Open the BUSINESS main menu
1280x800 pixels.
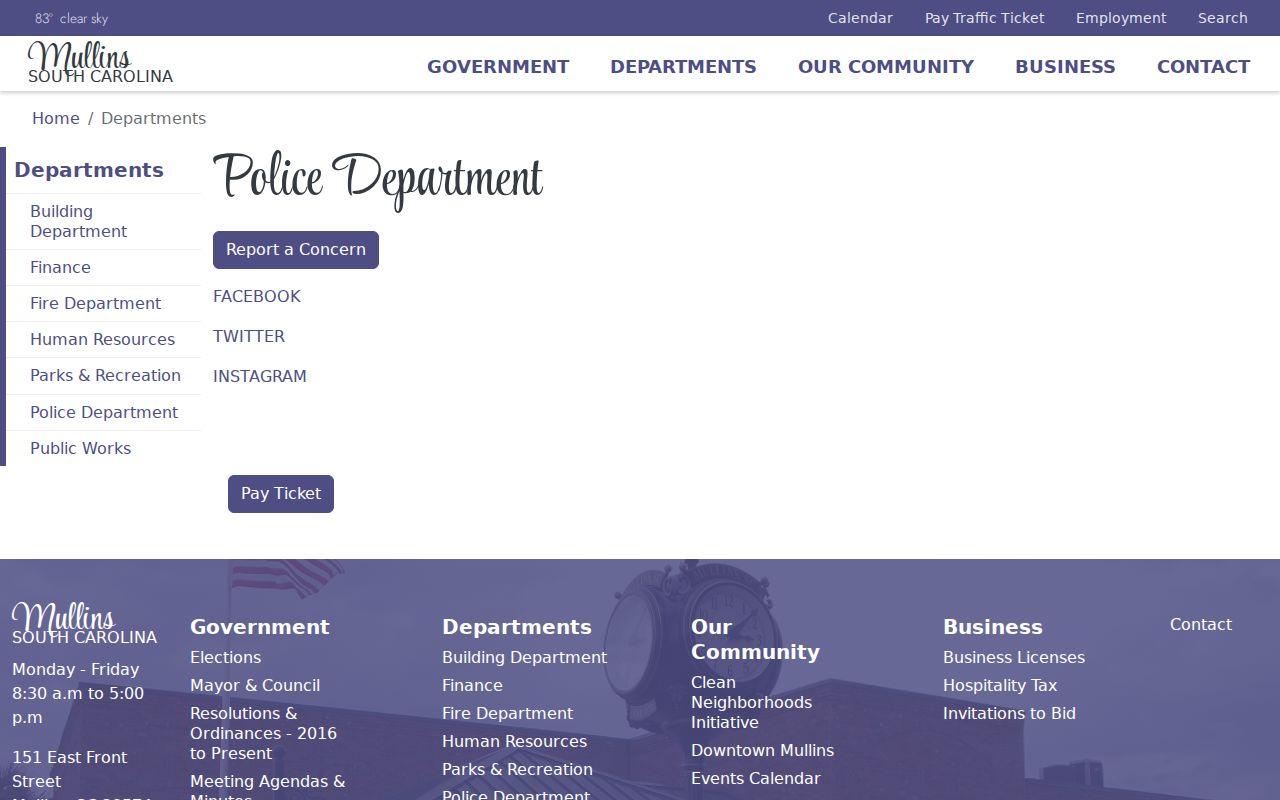click(x=1065, y=67)
